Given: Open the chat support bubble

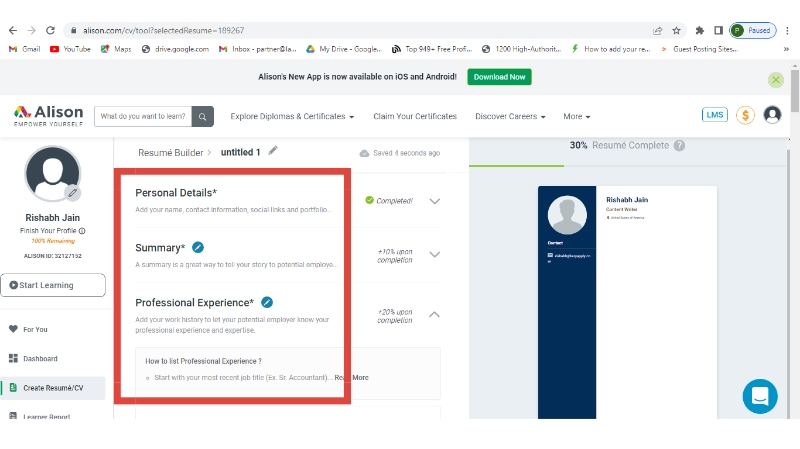Looking at the screenshot, I should (760, 396).
